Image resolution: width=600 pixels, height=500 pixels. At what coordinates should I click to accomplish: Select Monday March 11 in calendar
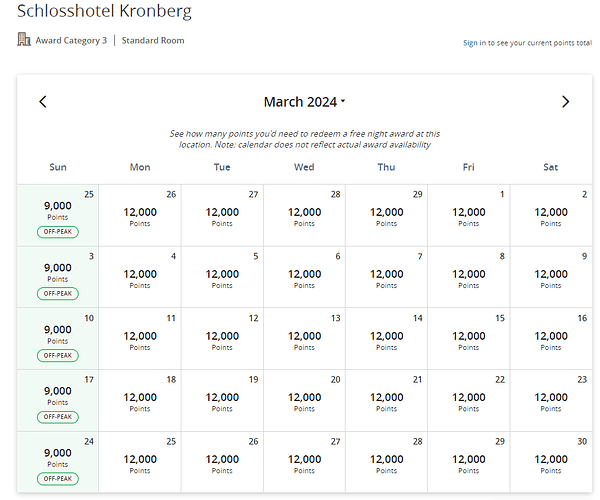coord(140,339)
